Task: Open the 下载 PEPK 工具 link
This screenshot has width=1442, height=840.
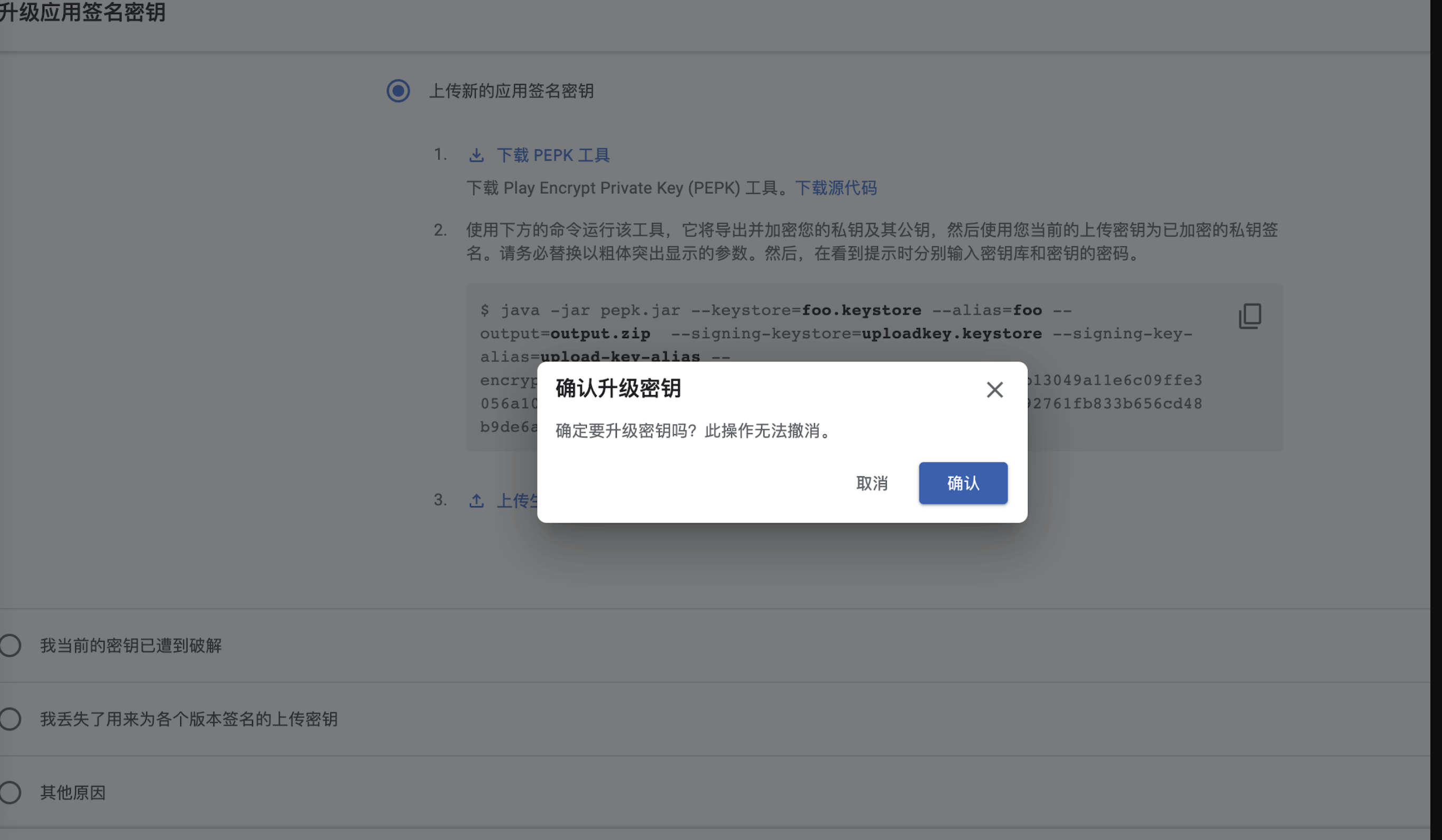Action: click(x=553, y=155)
